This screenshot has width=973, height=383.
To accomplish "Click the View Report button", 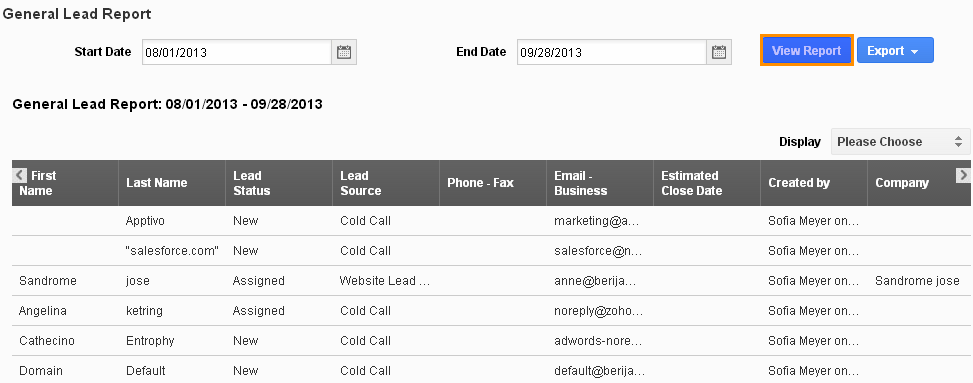I will [807, 51].
